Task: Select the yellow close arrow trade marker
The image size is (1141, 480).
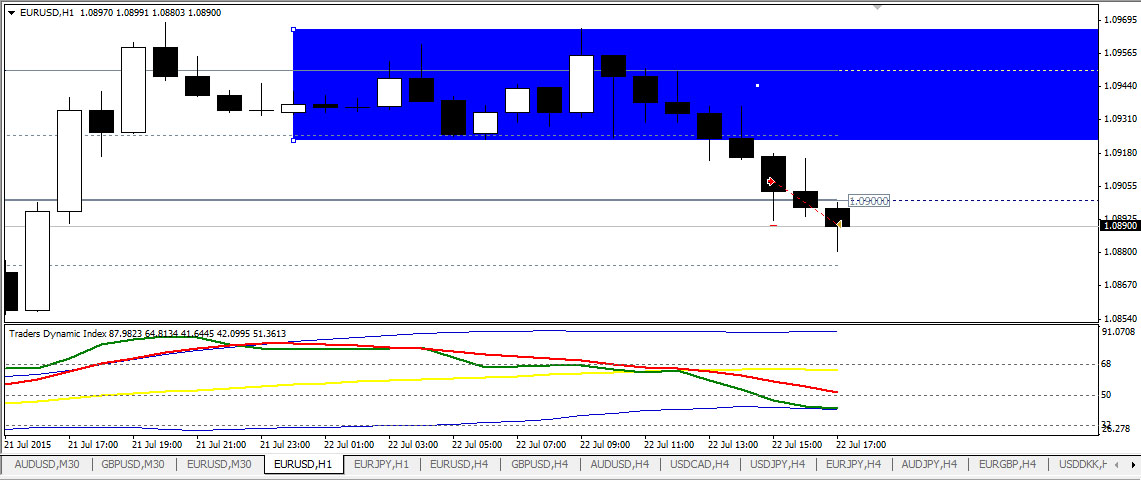Action: tap(838, 226)
